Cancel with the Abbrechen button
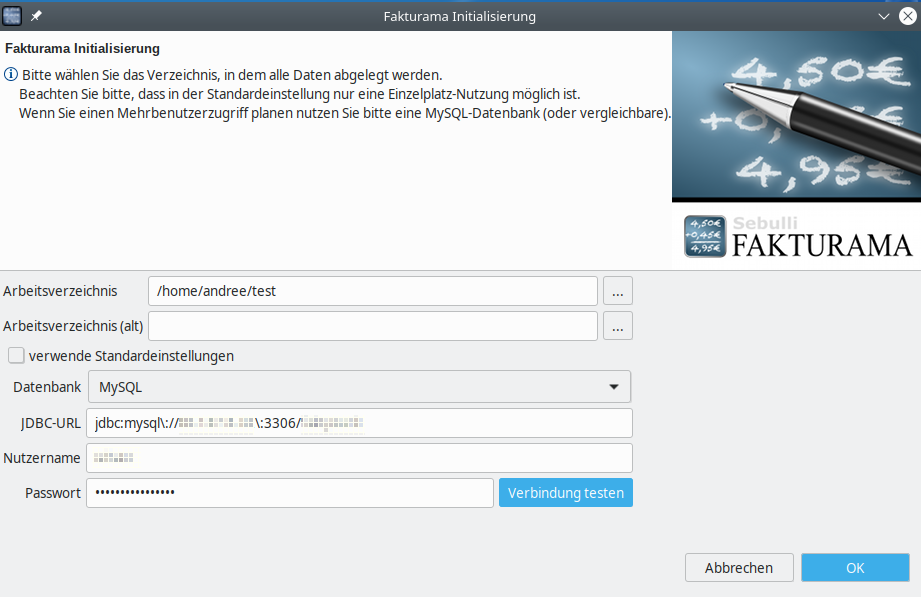 tap(739, 568)
